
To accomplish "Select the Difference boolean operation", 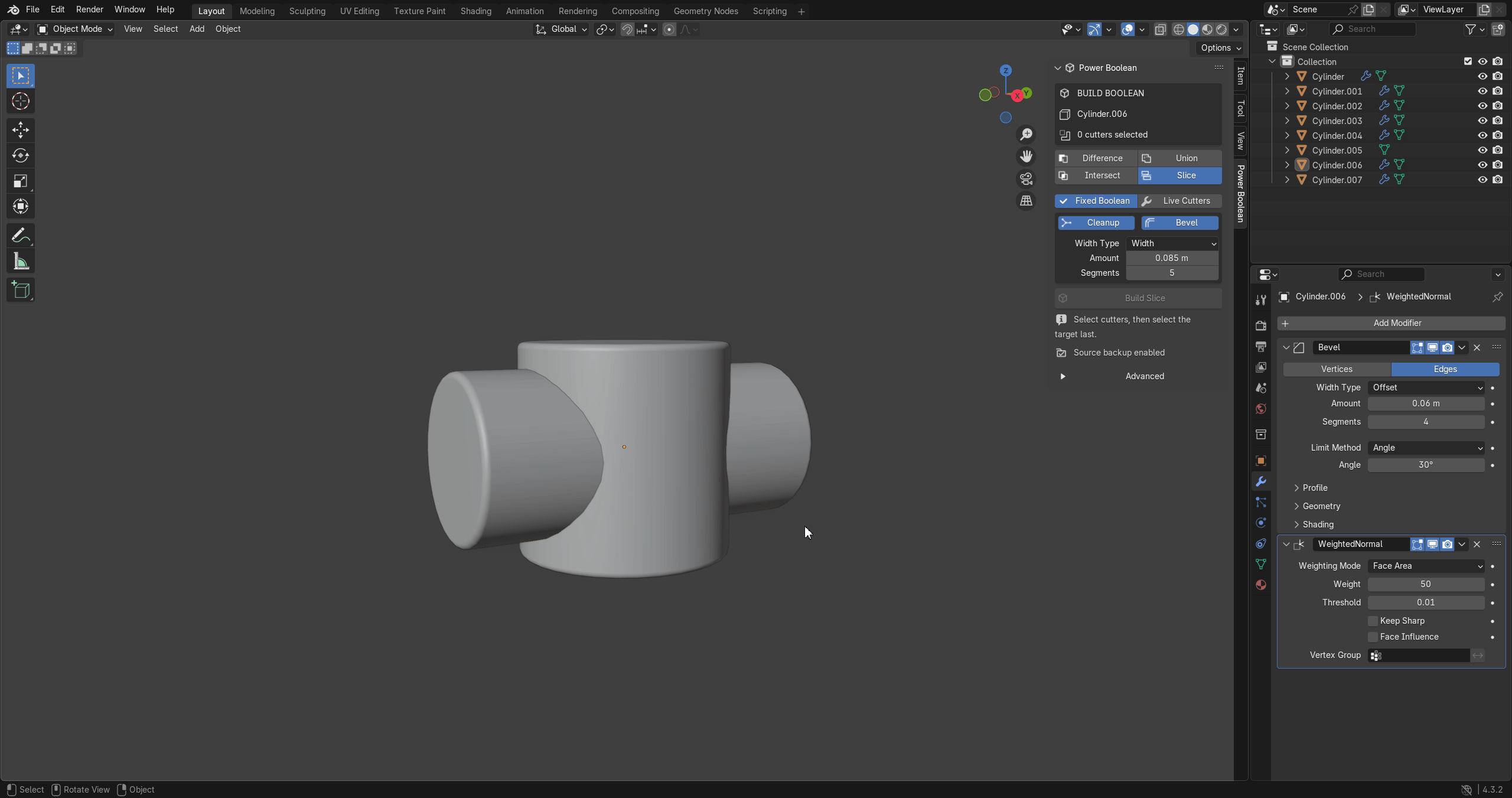I will click(x=1096, y=158).
